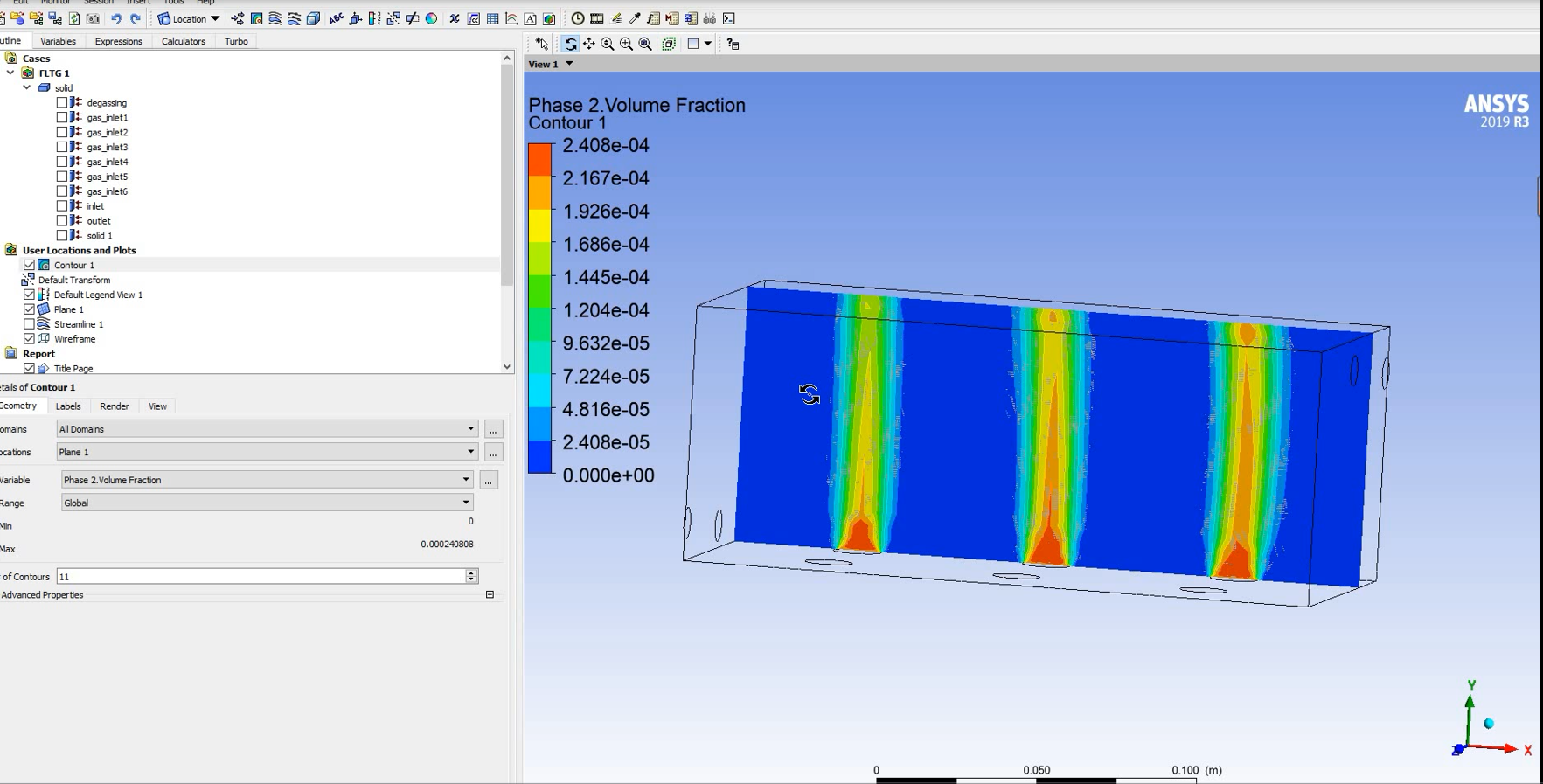Click the Animation filmstrip icon
1543x784 pixels.
click(597, 18)
